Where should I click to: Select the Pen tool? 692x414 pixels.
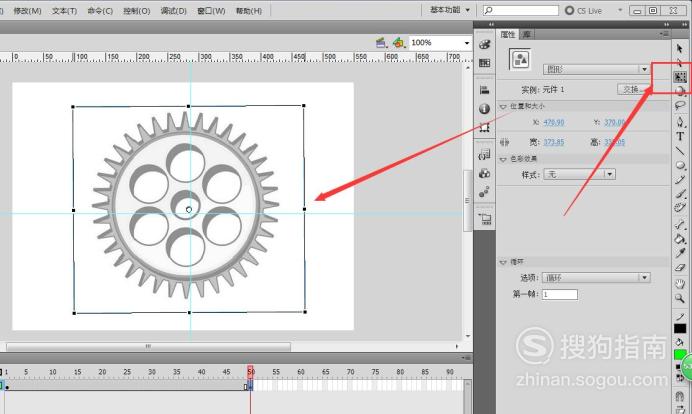click(680, 122)
